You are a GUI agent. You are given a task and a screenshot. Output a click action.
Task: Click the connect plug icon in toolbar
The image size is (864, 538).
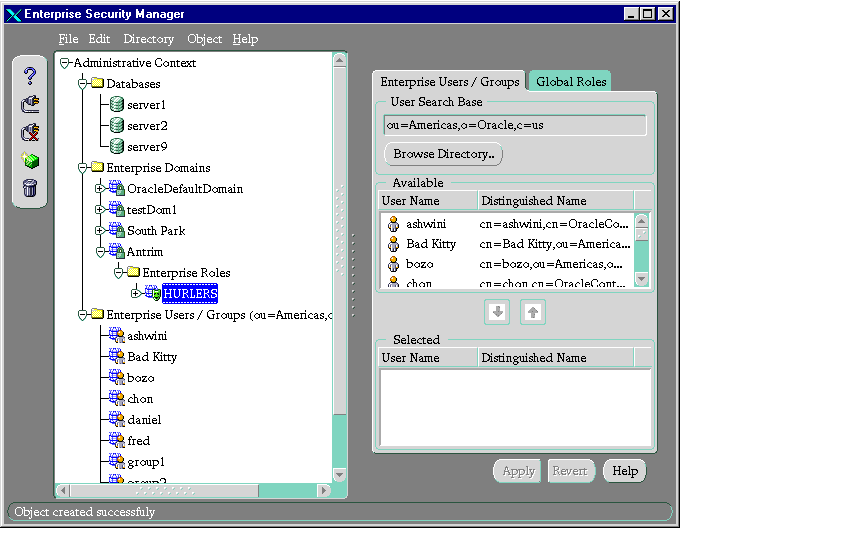coord(30,103)
